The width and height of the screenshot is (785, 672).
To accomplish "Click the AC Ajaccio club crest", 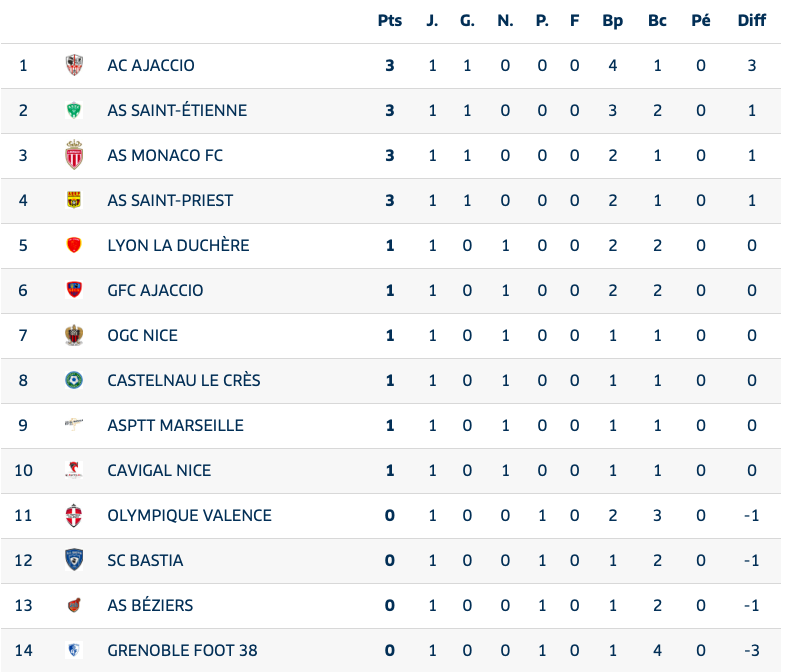I will point(74,66).
